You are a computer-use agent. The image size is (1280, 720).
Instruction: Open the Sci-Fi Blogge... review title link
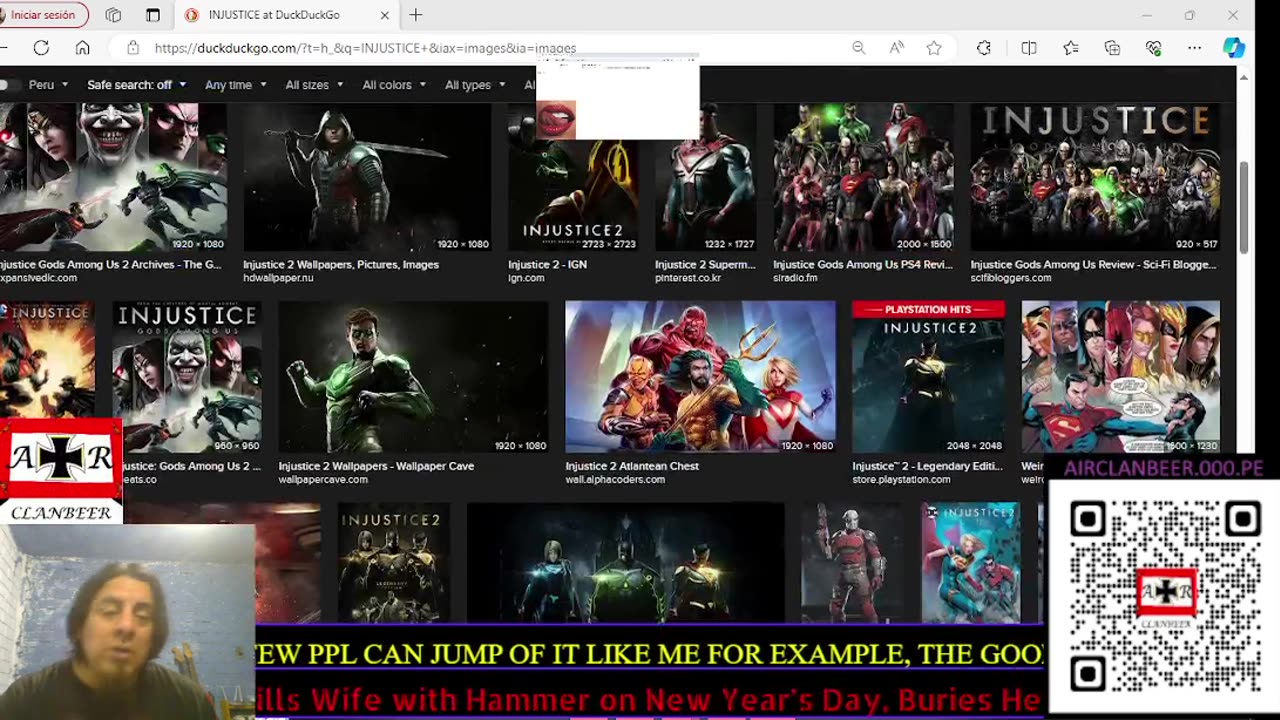pos(1093,265)
